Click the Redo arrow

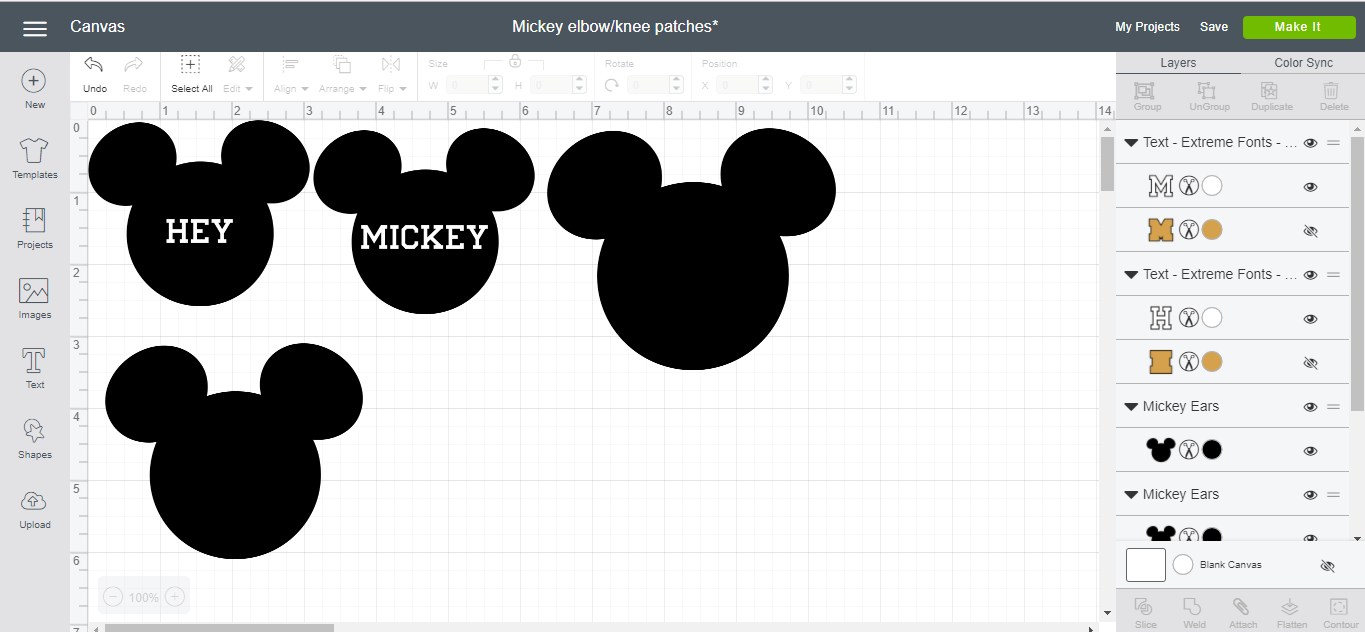pos(134,74)
